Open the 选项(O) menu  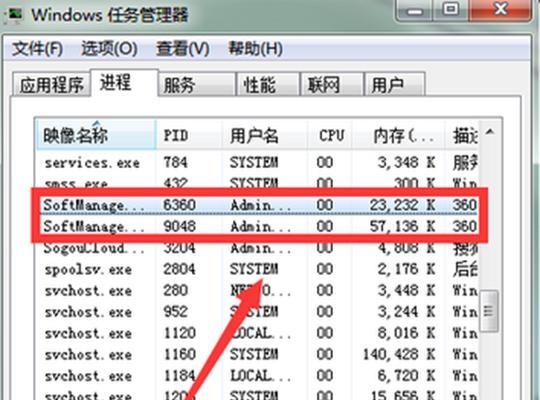pos(109,49)
